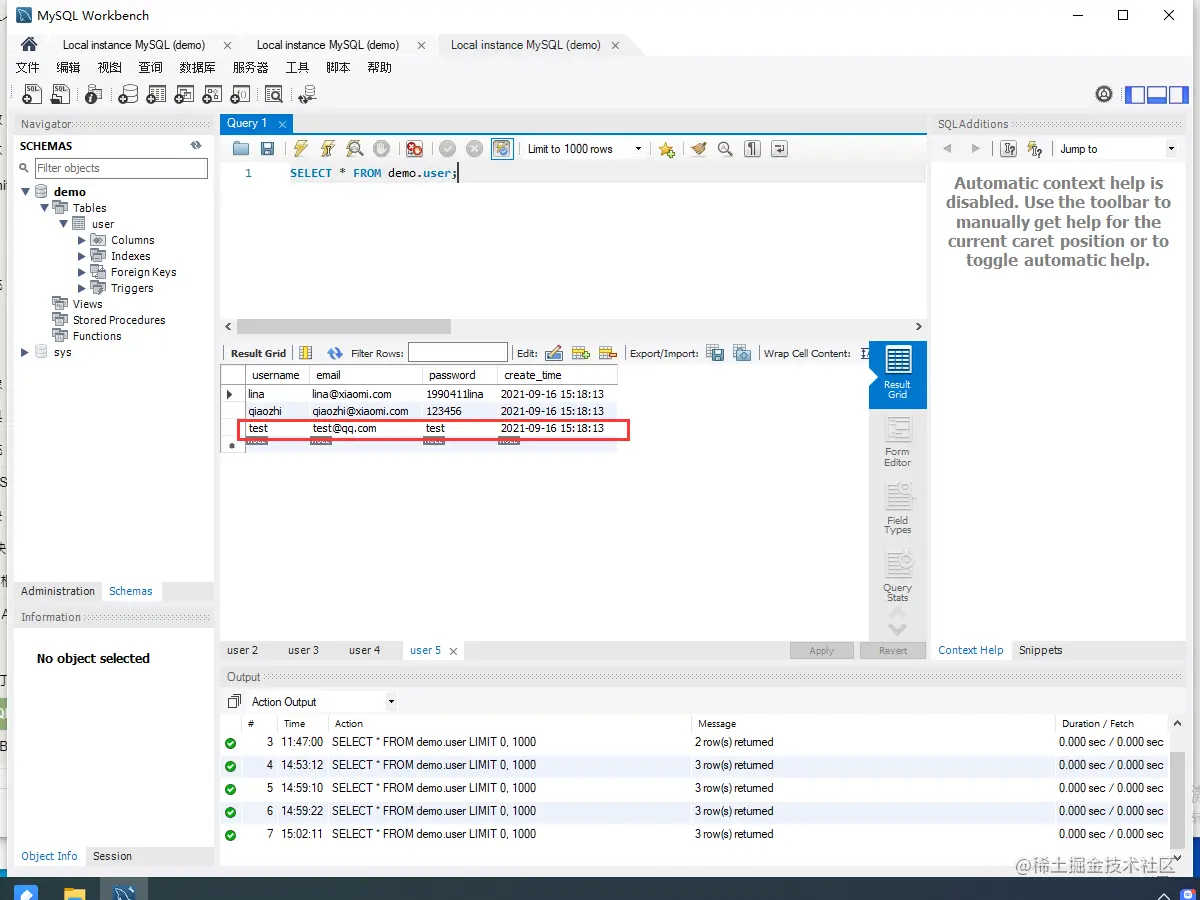The image size is (1200, 900).
Task: Execute the statement under the cursor
Action: [327, 149]
